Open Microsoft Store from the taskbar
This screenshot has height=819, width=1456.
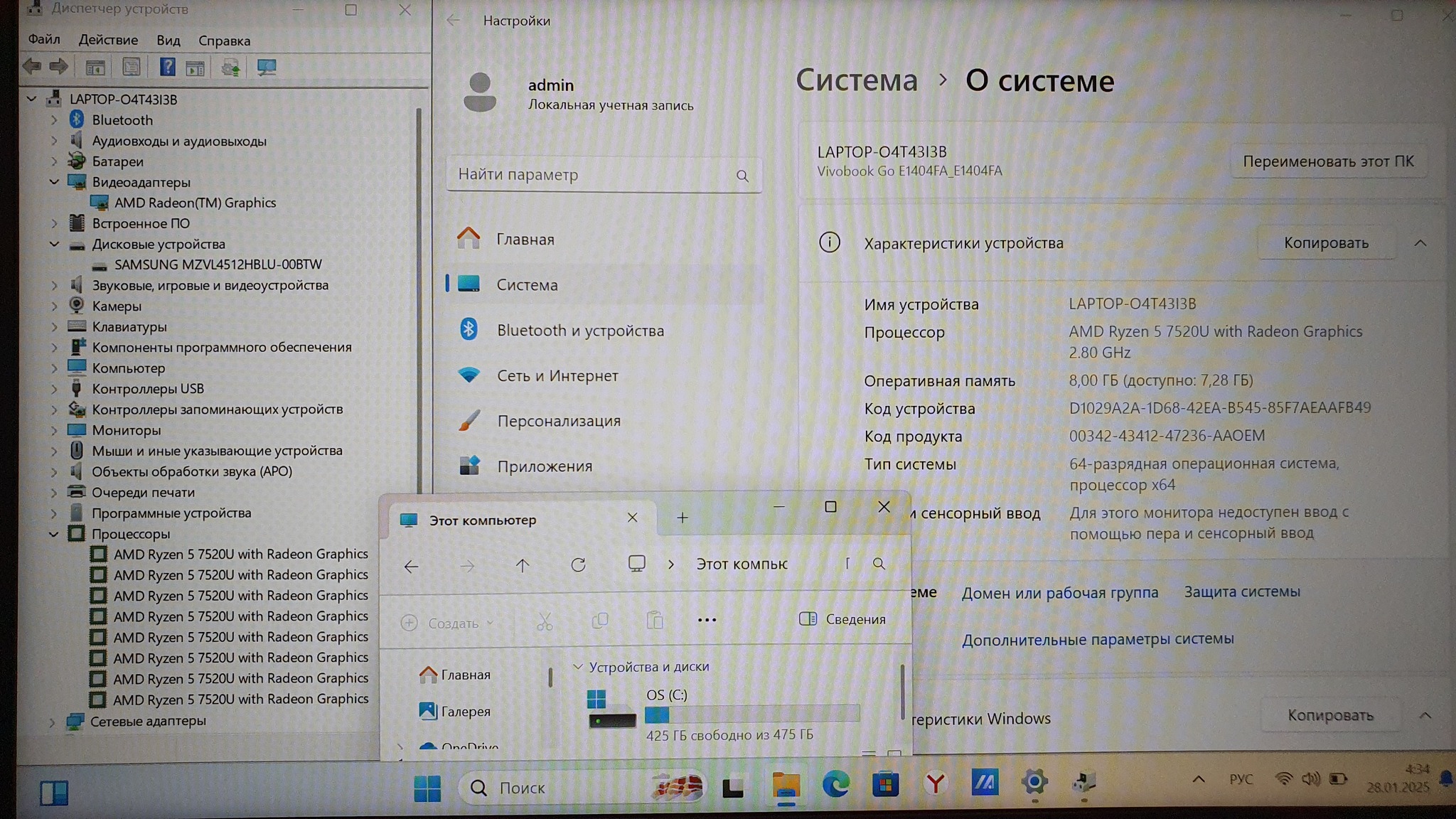(x=885, y=784)
